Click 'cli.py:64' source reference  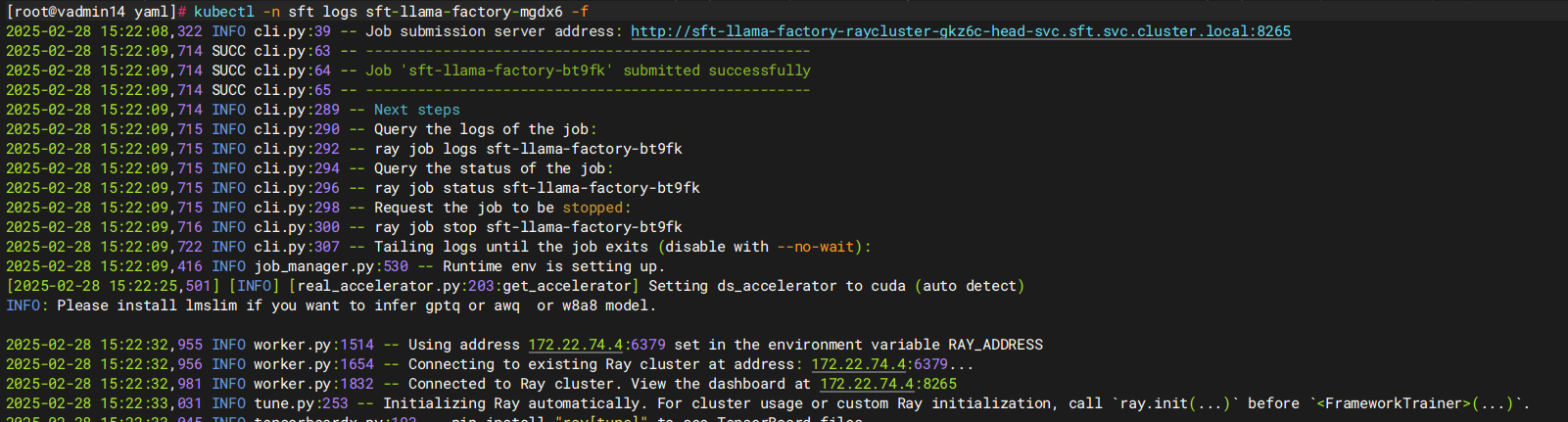tap(292, 70)
